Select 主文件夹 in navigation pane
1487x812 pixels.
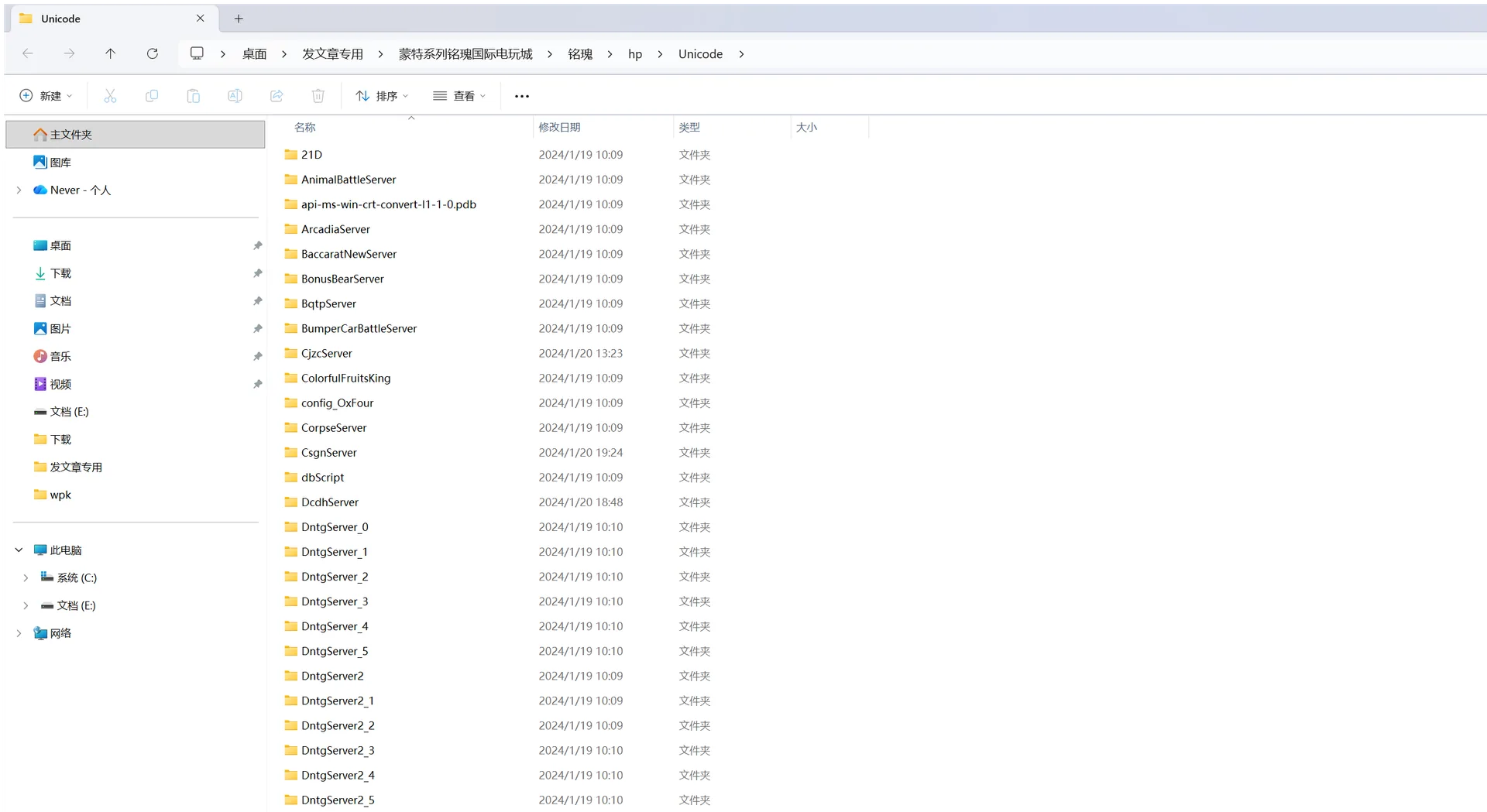[x=136, y=135]
